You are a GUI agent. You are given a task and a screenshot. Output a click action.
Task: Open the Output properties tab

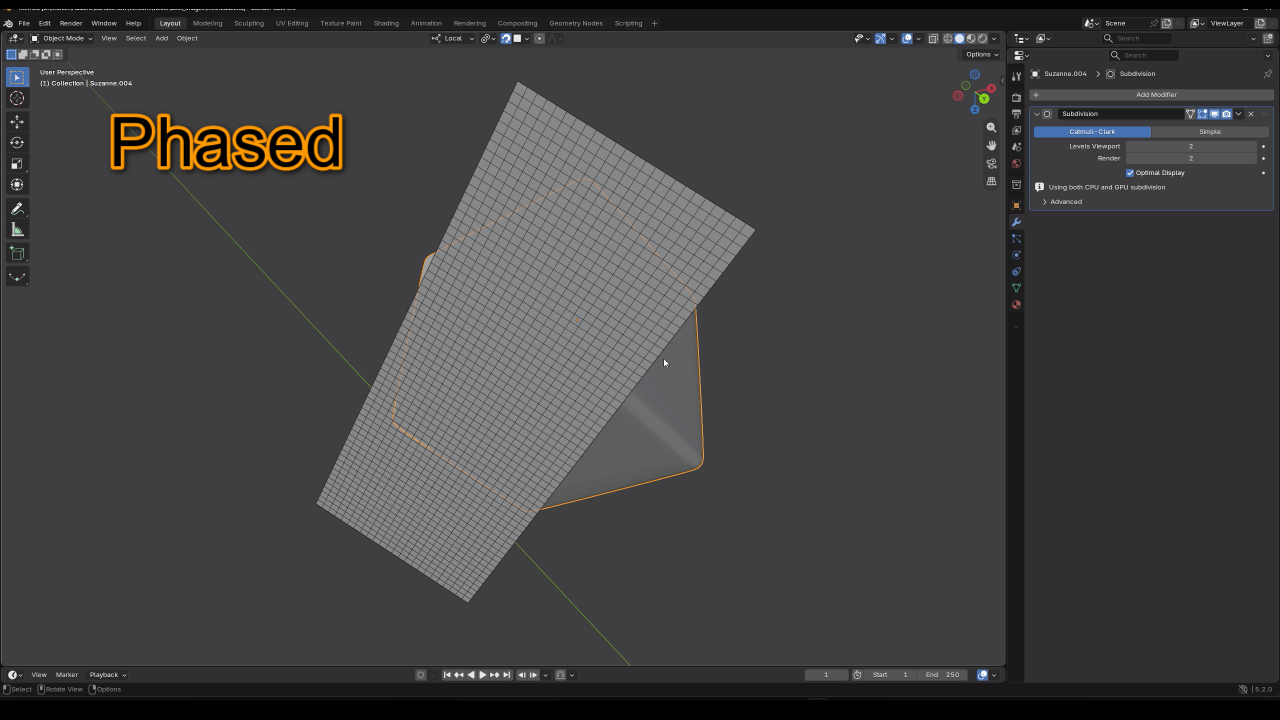(1016, 114)
